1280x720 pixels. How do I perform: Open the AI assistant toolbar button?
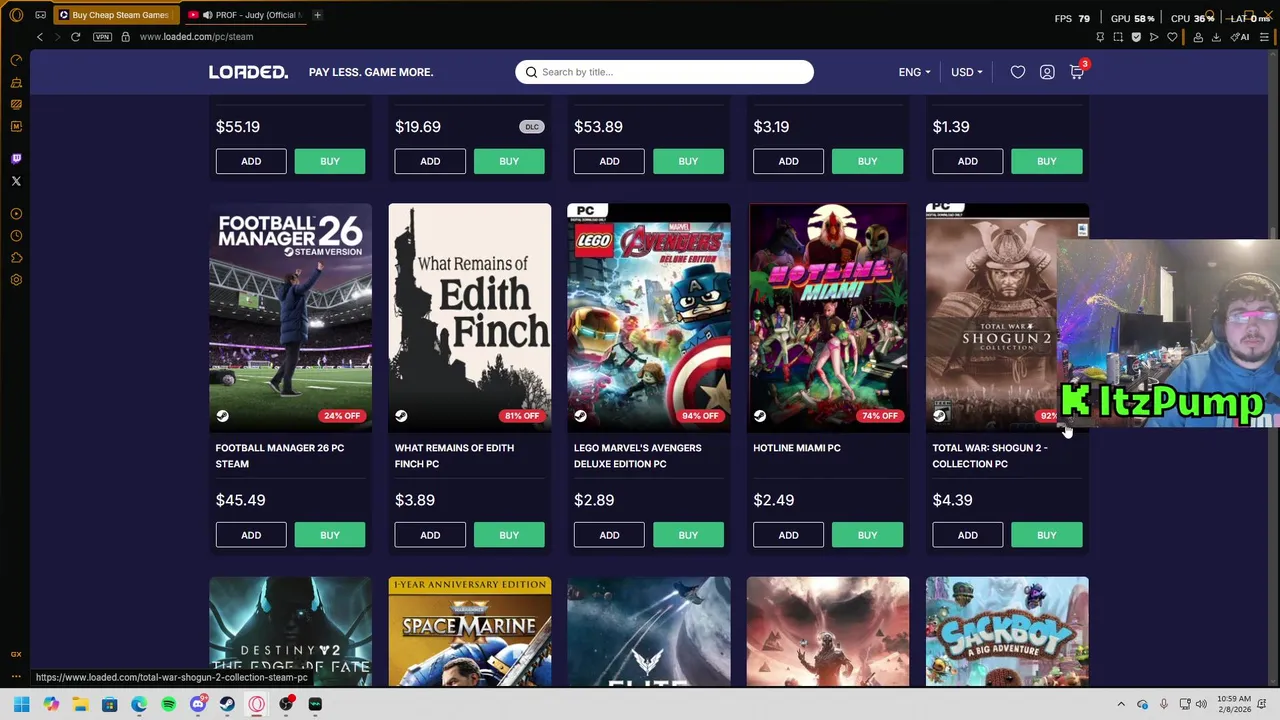(1241, 37)
